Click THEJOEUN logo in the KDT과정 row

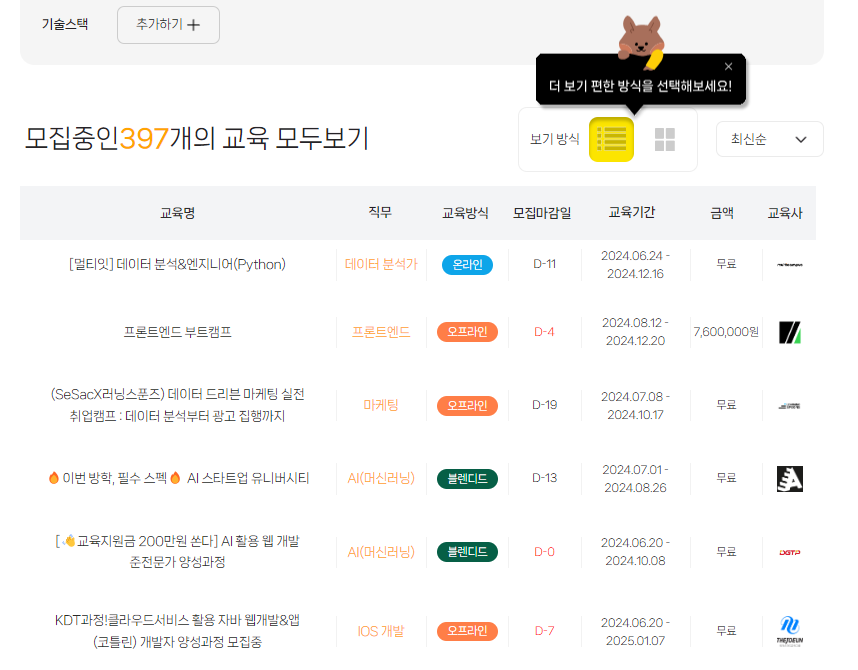[790, 631]
